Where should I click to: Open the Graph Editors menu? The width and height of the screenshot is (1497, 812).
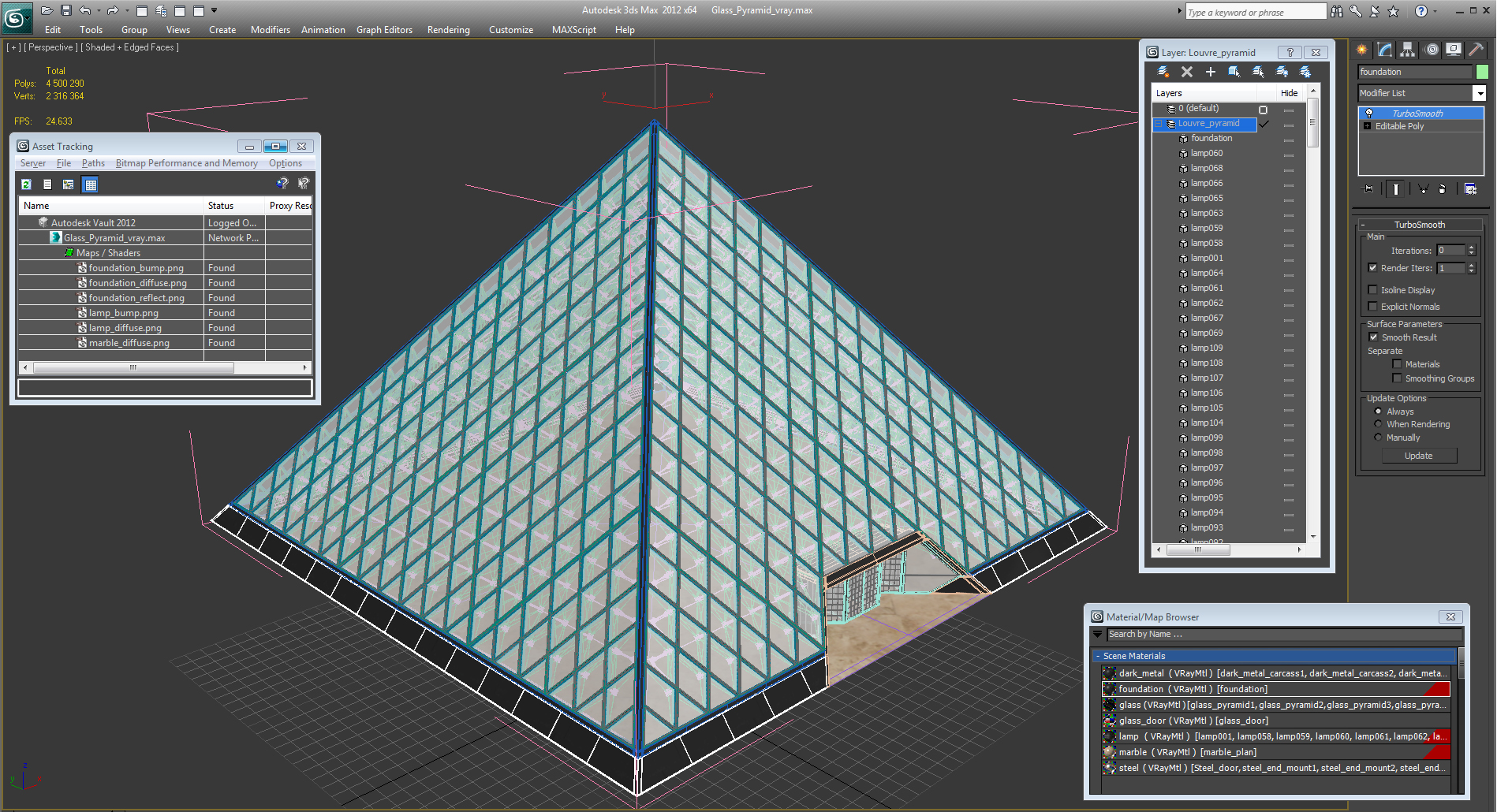point(384,30)
